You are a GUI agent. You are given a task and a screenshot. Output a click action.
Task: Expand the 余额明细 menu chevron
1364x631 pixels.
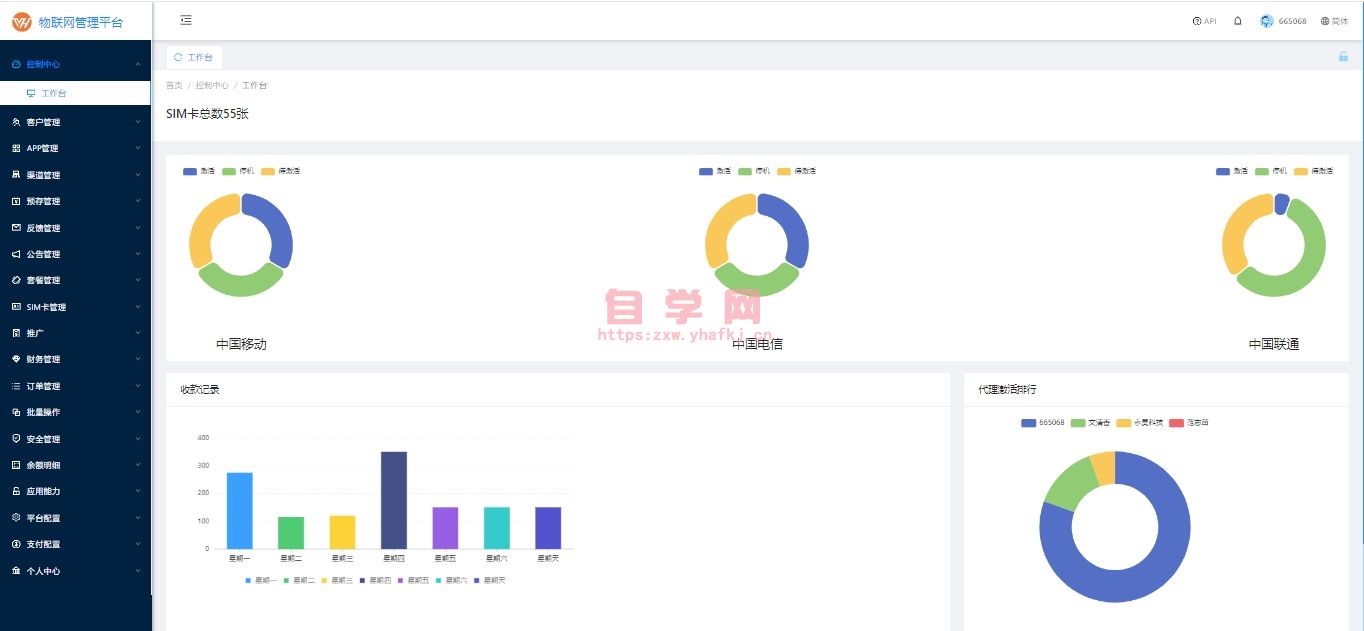tap(137, 465)
